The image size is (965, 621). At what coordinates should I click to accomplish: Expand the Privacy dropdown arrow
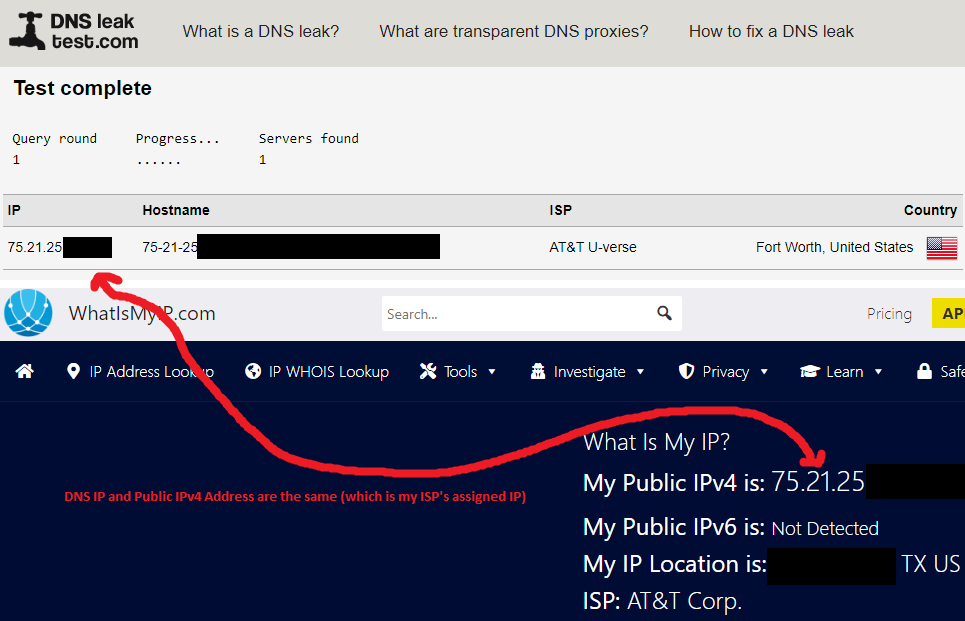point(764,372)
